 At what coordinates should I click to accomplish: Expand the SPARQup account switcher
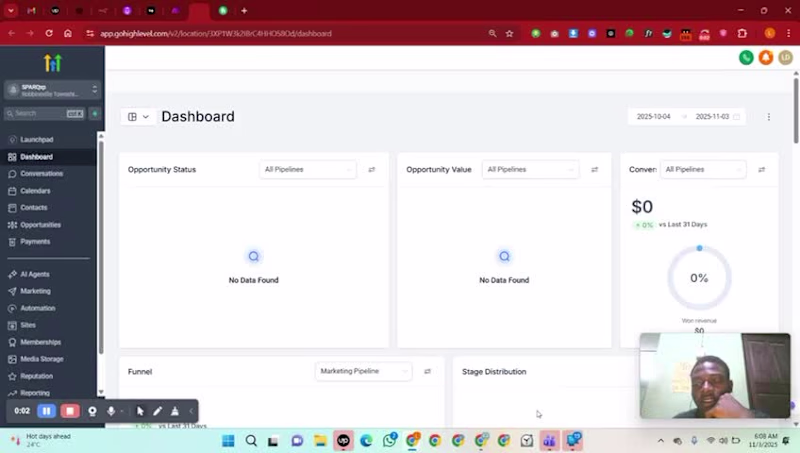click(x=53, y=90)
